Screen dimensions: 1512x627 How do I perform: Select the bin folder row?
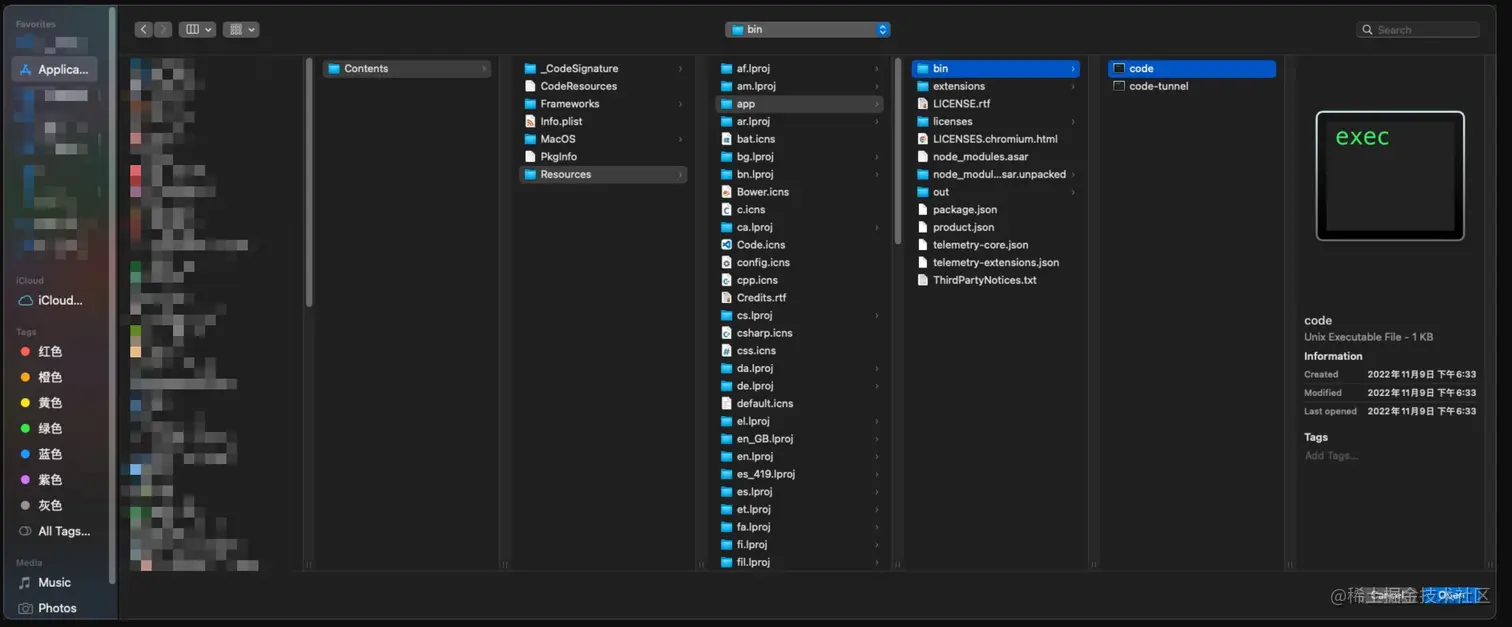(x=996, y=69)
